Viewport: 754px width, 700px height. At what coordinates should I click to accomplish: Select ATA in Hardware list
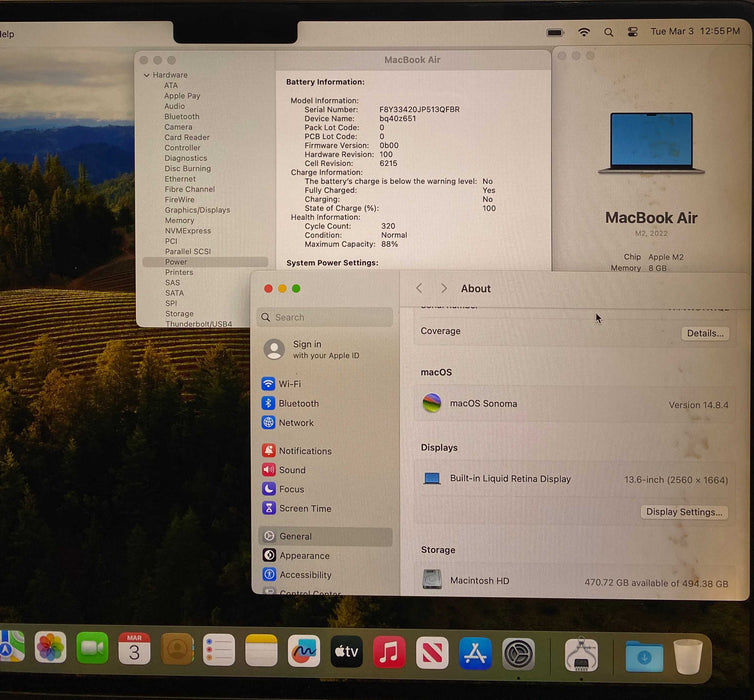[171, 85]
